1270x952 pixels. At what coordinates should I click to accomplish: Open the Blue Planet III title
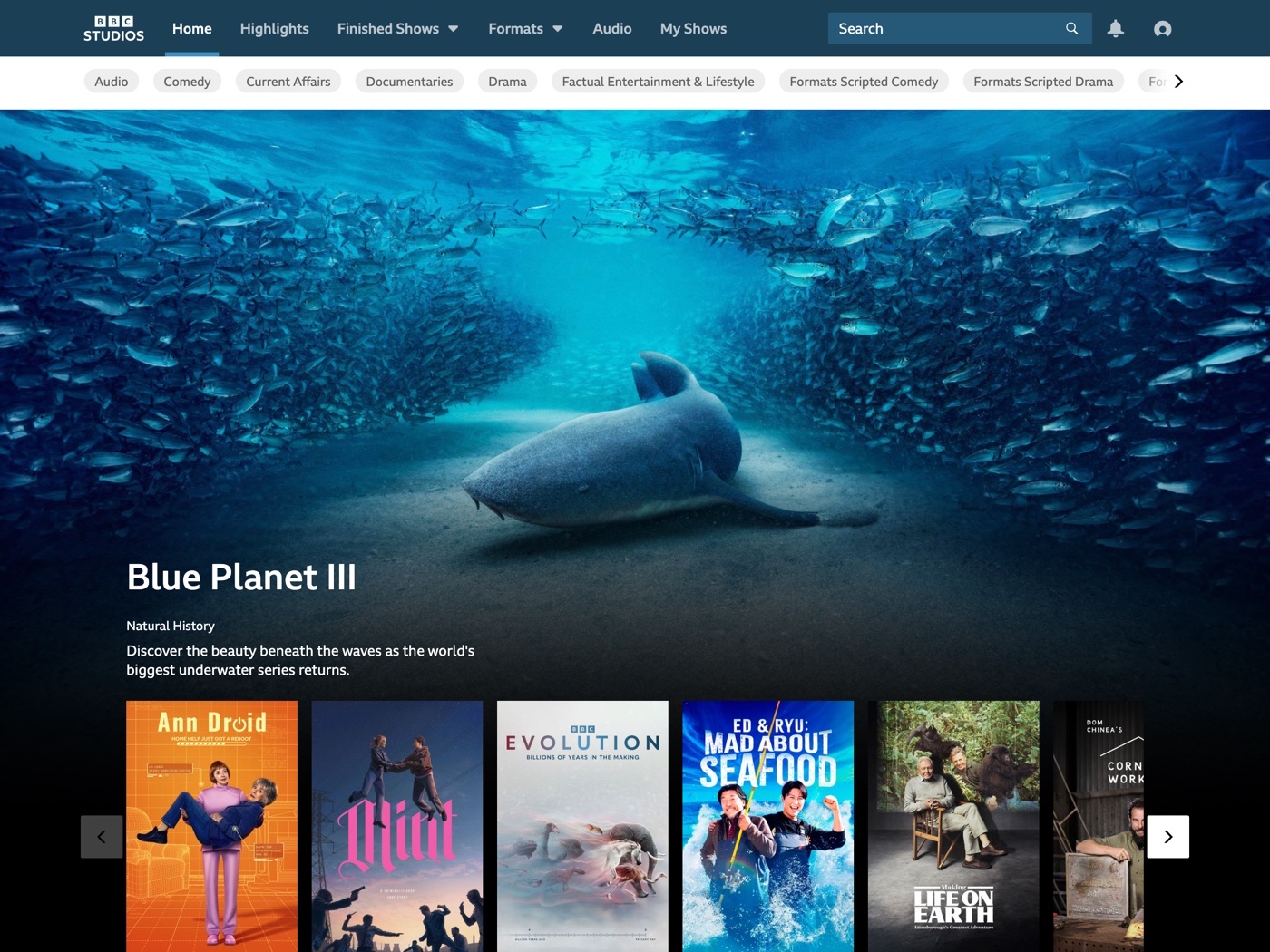coord(241,578)
